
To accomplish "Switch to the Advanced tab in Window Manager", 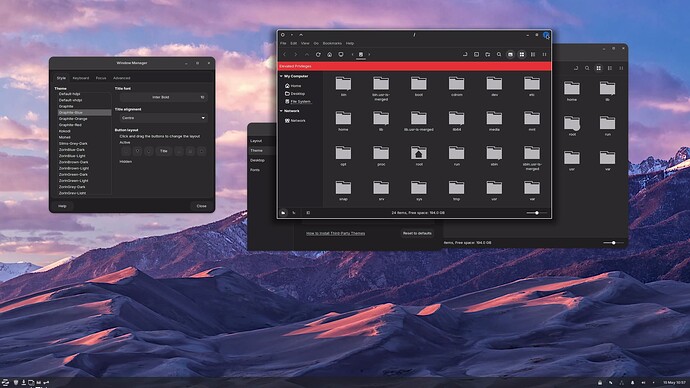I will pos(121,78).
